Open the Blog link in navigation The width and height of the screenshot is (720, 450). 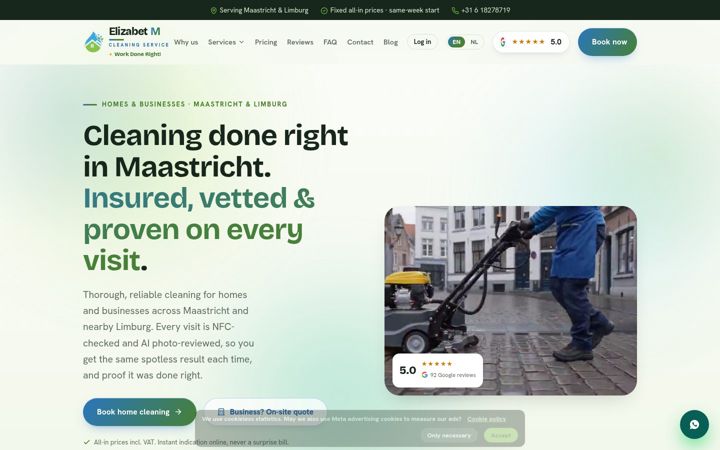(391, 42)
